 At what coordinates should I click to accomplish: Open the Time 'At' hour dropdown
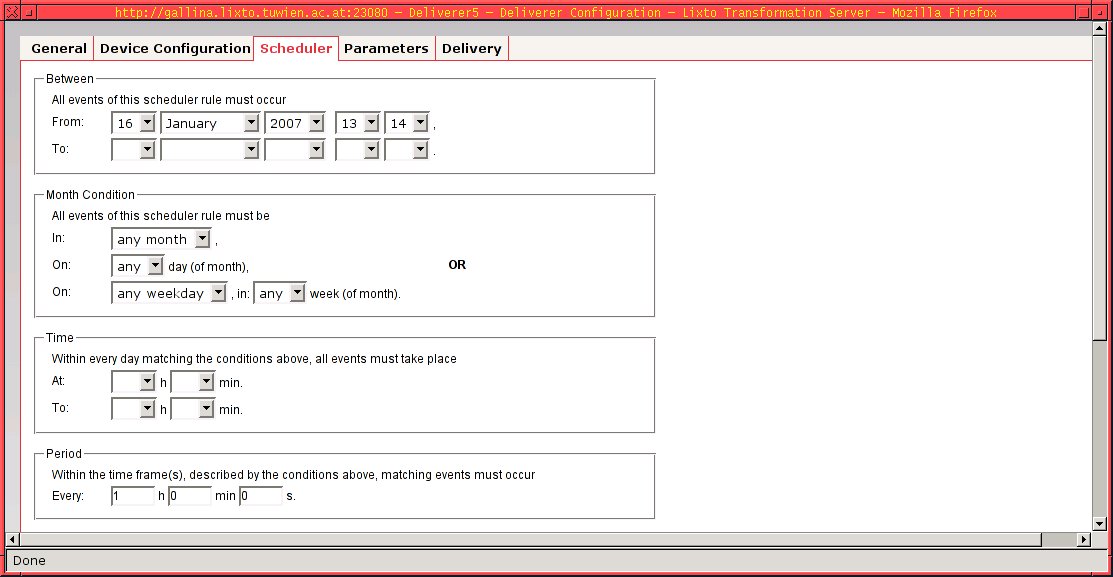point(147,382)
